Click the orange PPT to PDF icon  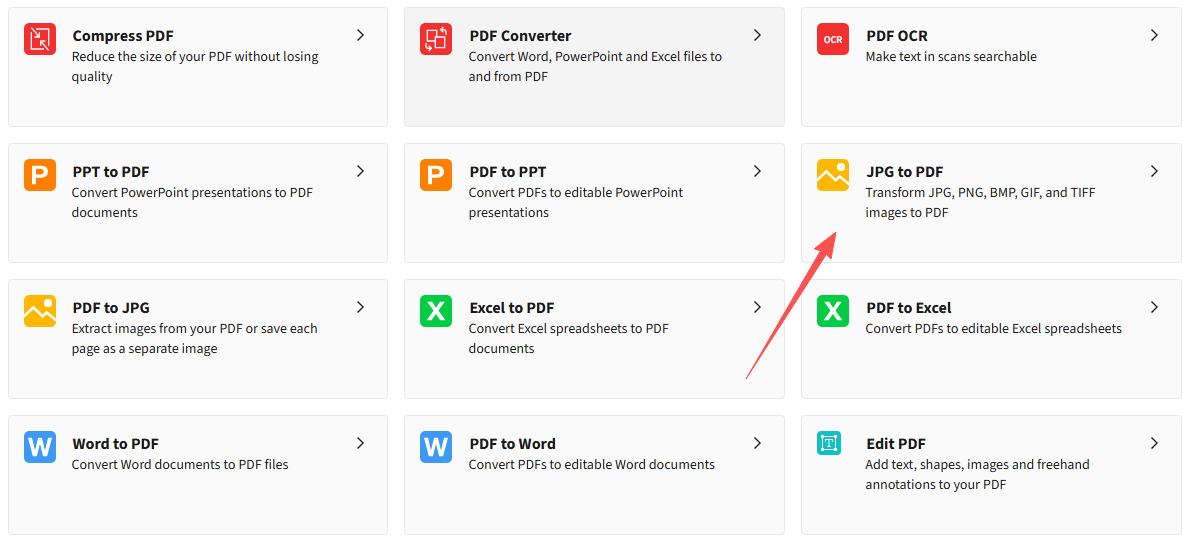pos(39,175)
